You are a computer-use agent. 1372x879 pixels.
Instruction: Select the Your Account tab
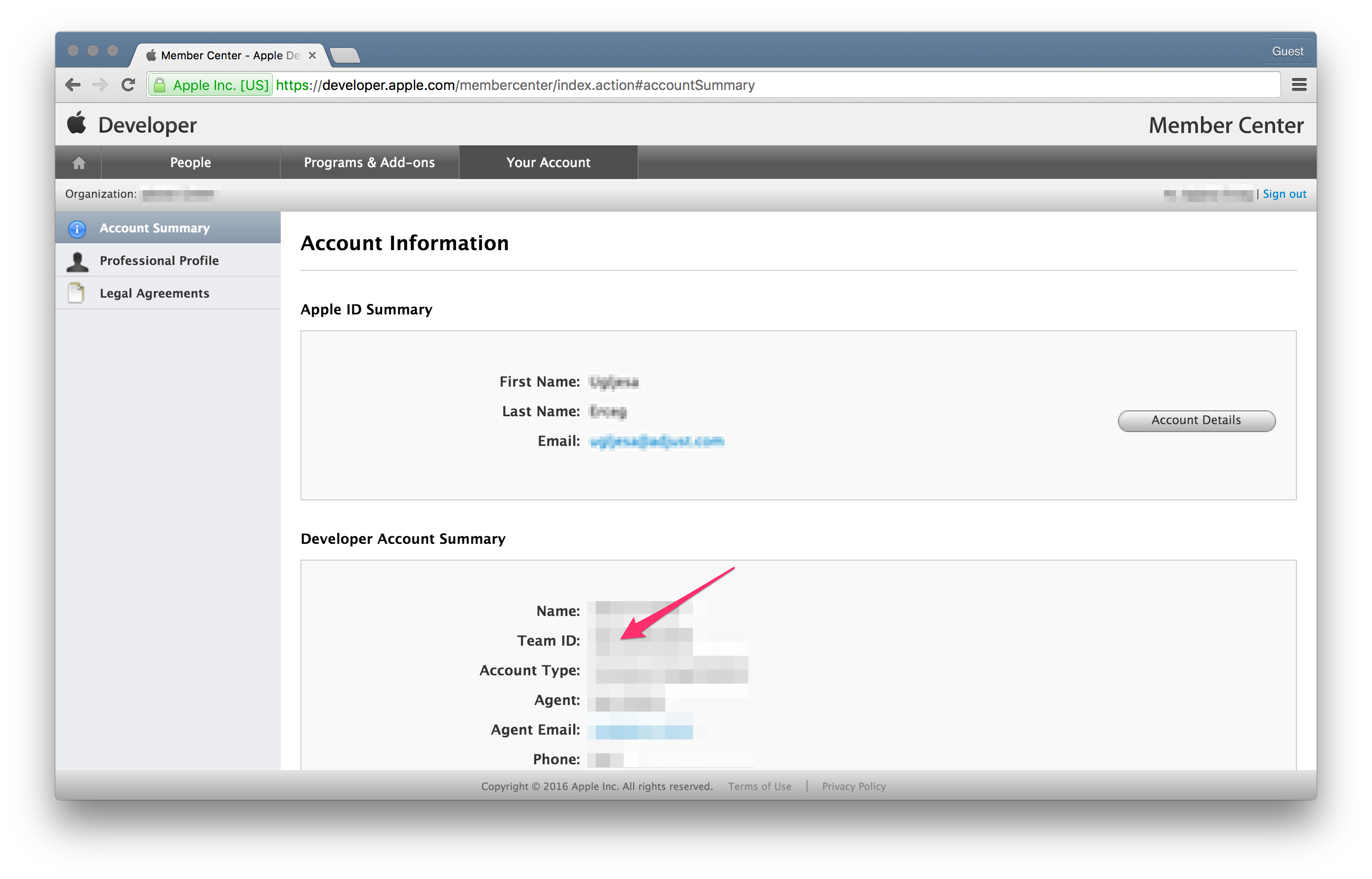coord(548,163)
